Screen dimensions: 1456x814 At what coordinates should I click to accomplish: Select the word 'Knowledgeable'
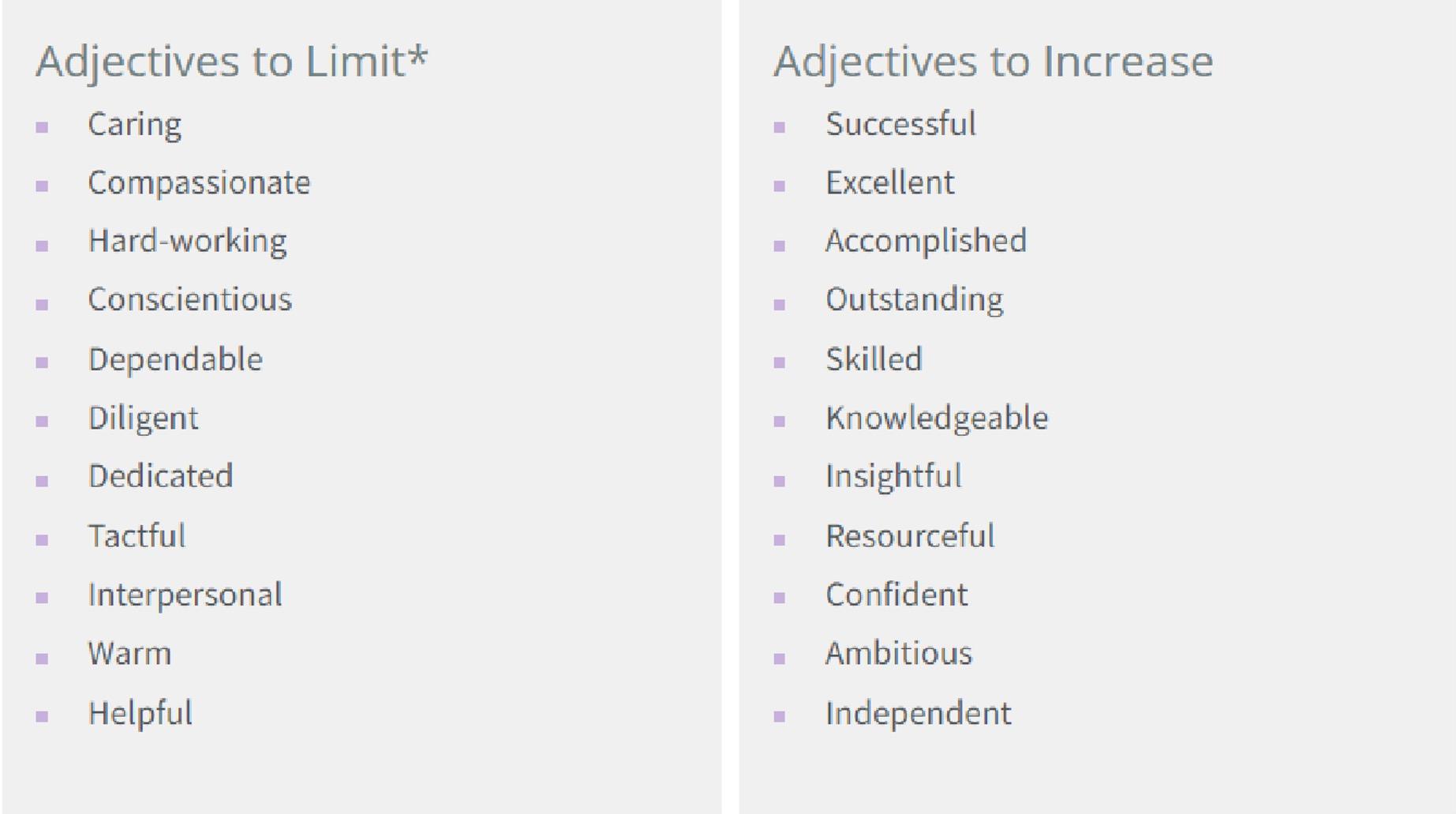tap(938, 418)
